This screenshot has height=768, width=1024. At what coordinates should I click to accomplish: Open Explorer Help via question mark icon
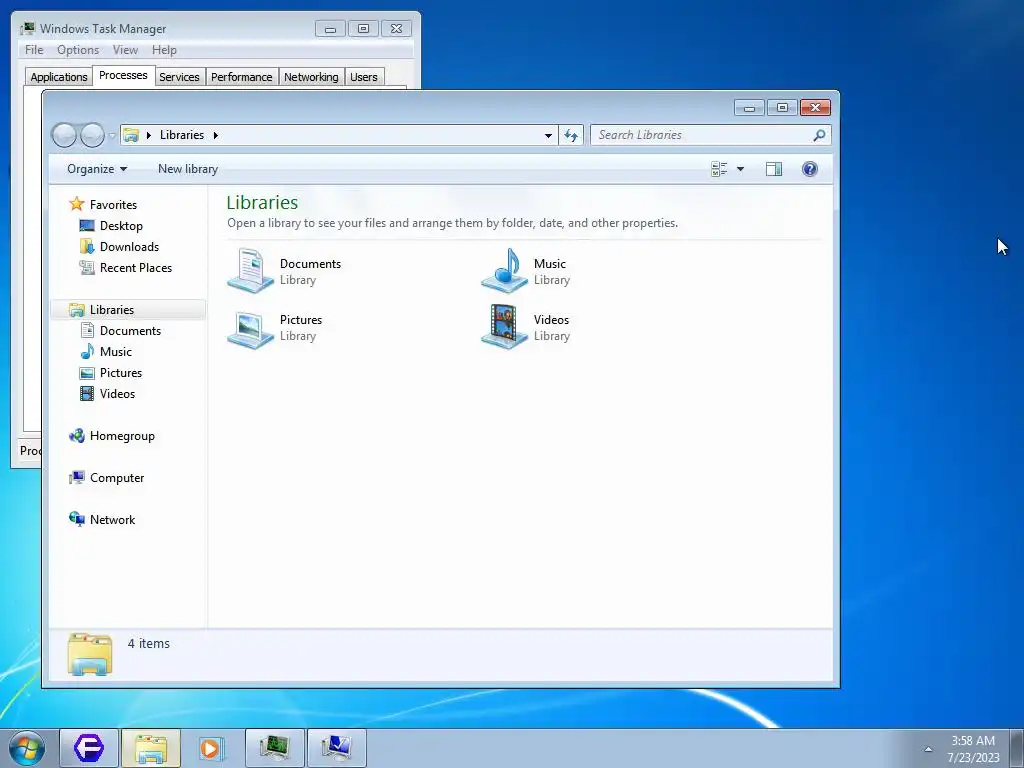click(x=810, y=169)
